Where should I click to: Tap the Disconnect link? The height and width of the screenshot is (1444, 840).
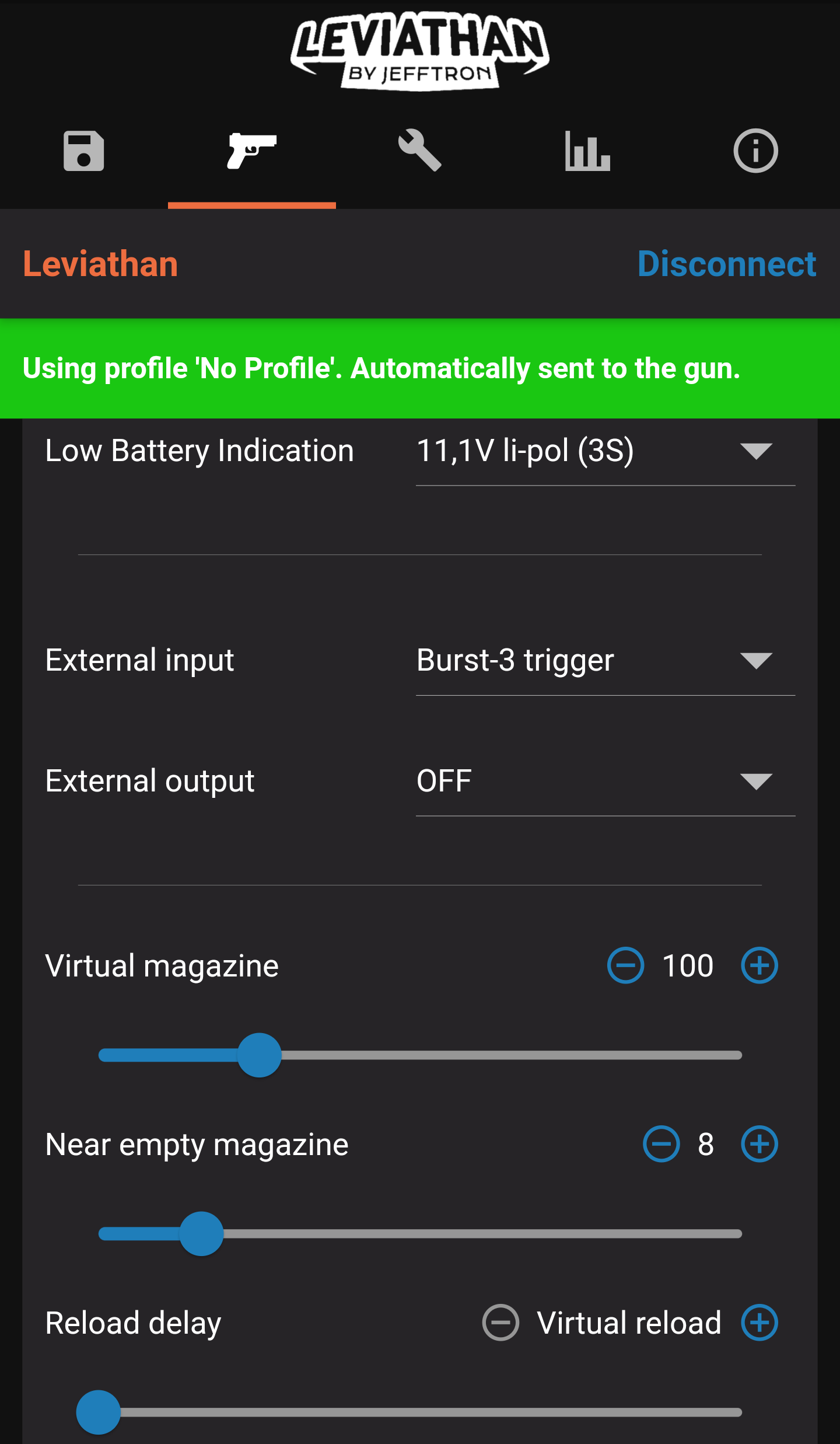click(726, 264)
